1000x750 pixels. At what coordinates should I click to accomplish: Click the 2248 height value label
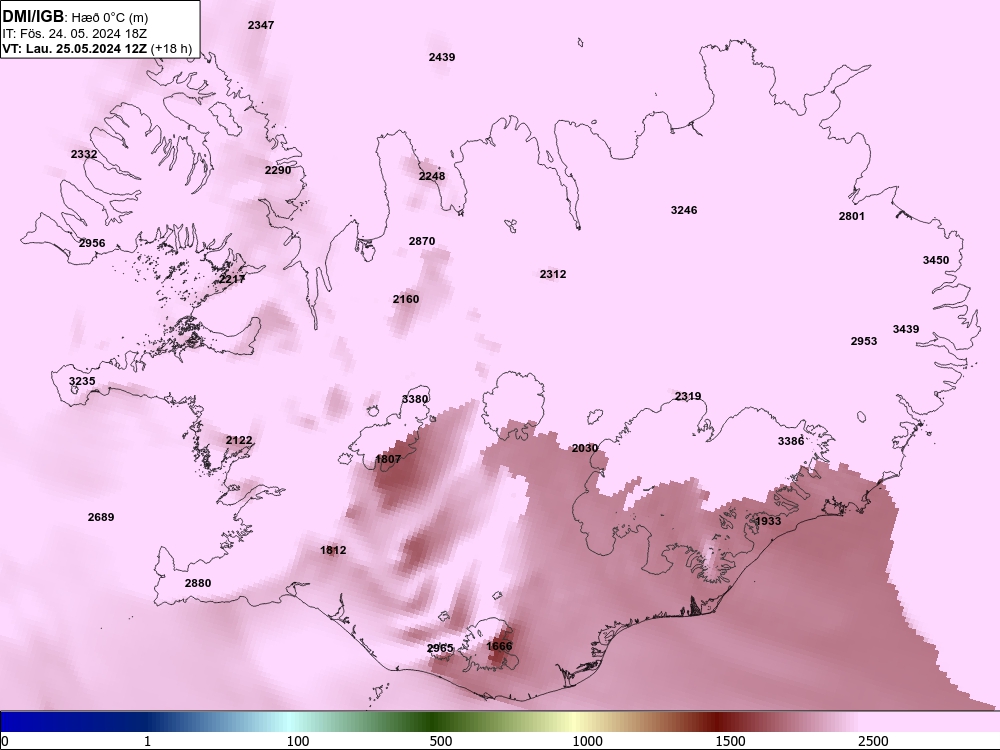click(x=432, y=175)
